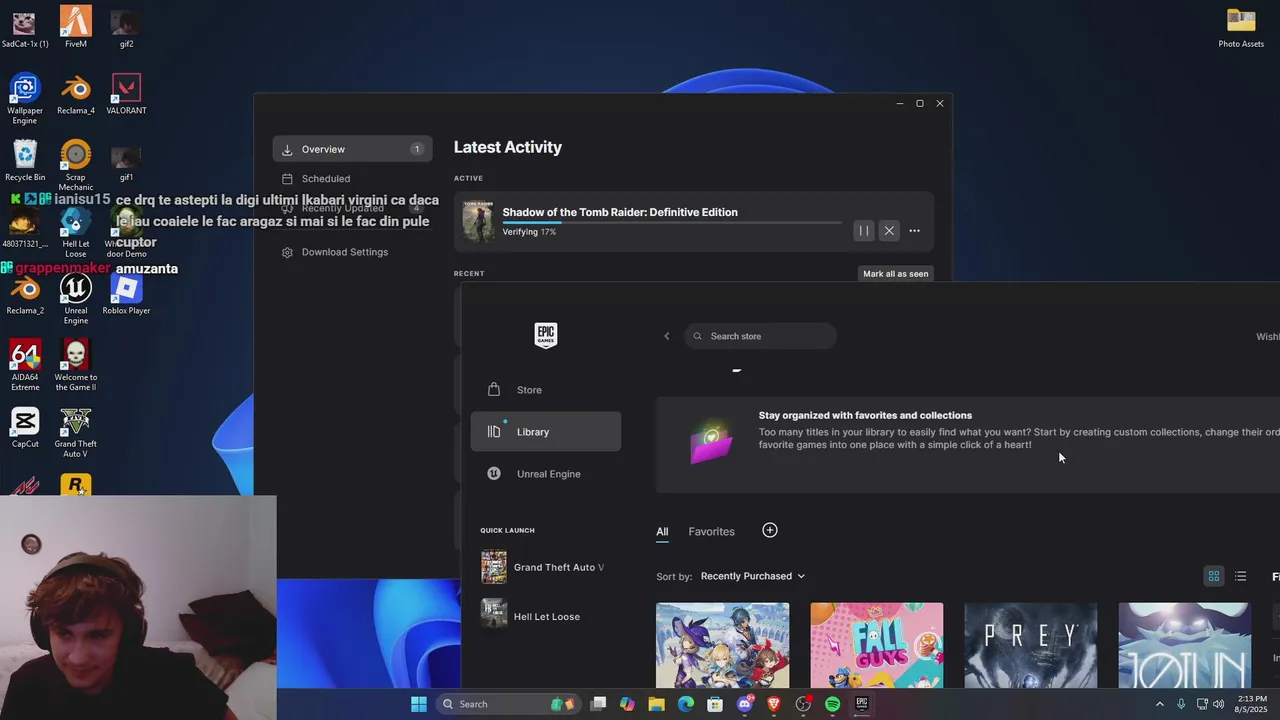Show hidden system tray icons

point(1160,704)
